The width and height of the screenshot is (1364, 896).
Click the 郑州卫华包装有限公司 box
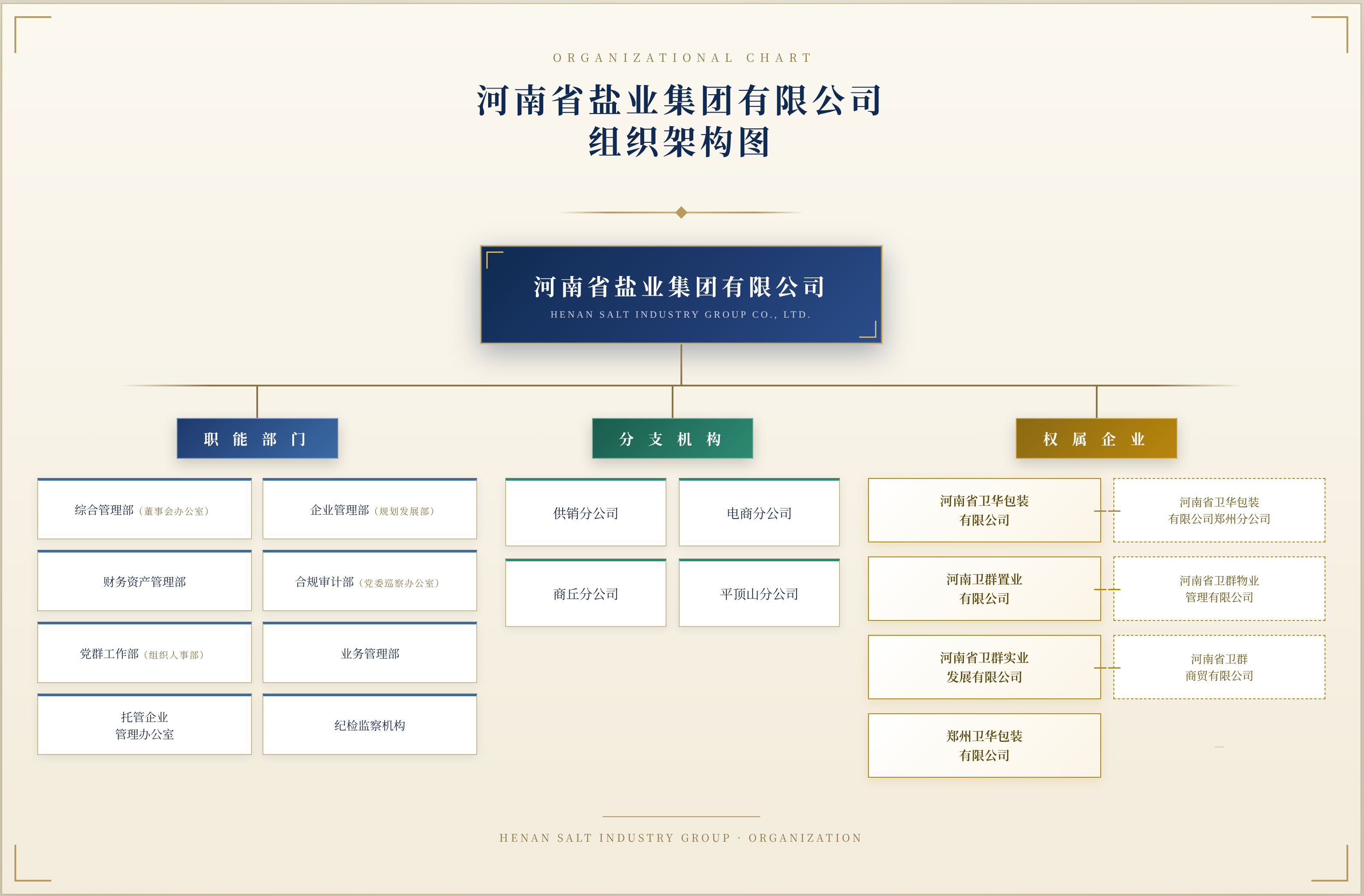tap(985, 745)
